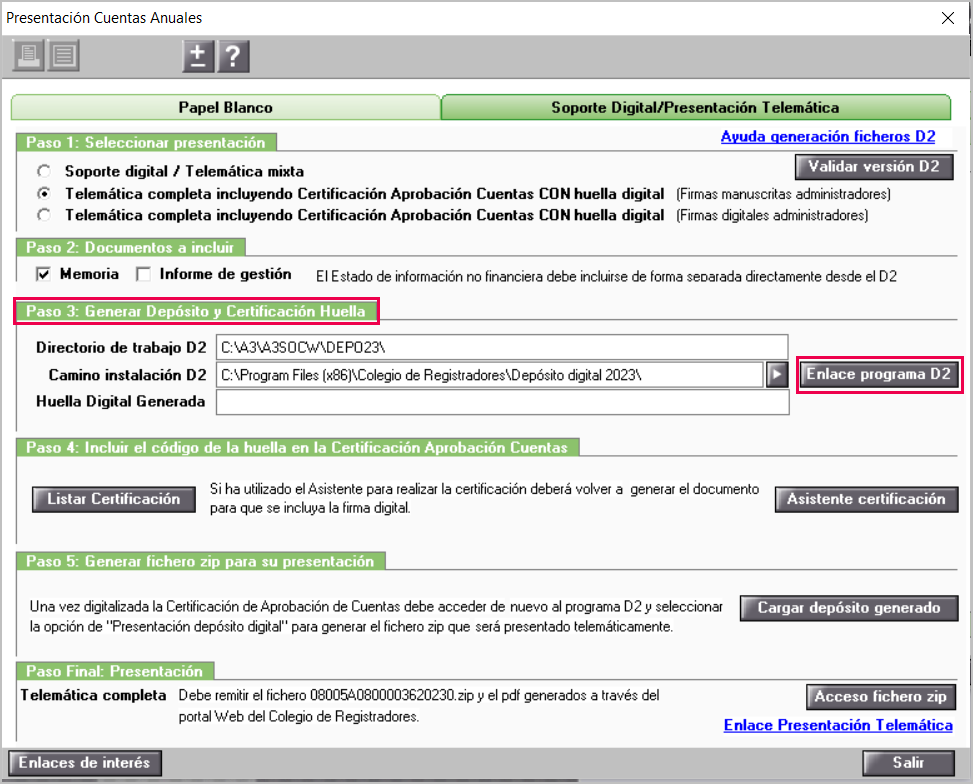
Task: Switch to Soporte Digital/Presentación Telemática tab
Action: coord(695,107)
